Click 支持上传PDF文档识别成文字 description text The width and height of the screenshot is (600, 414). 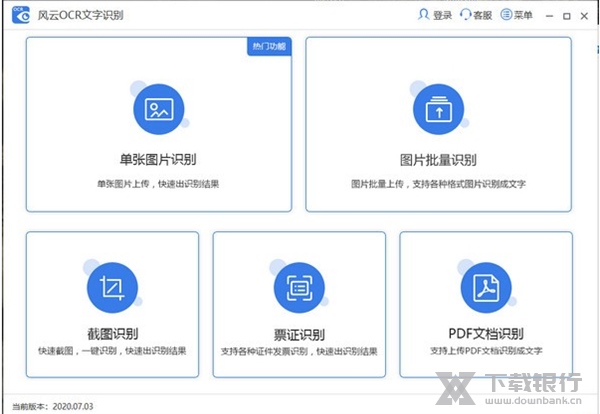[x=486, y=350]
